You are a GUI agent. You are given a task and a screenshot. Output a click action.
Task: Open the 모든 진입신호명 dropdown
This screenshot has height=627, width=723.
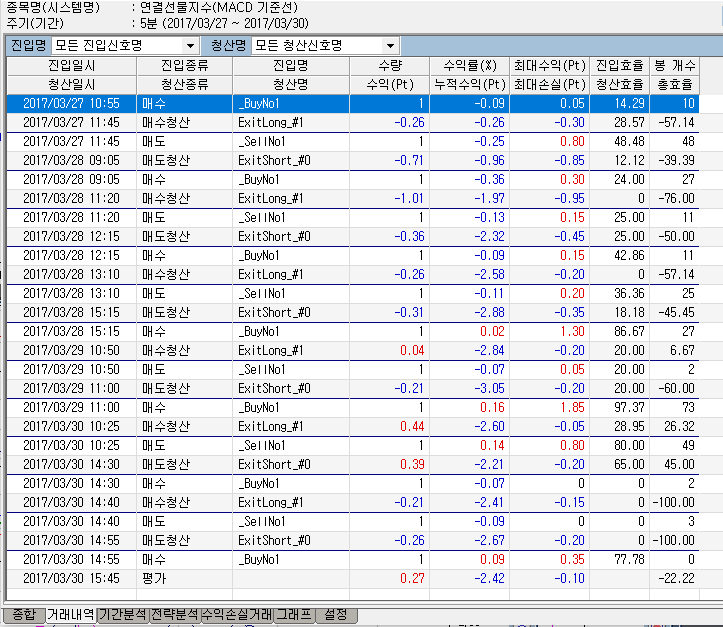(x=125, y=46)
